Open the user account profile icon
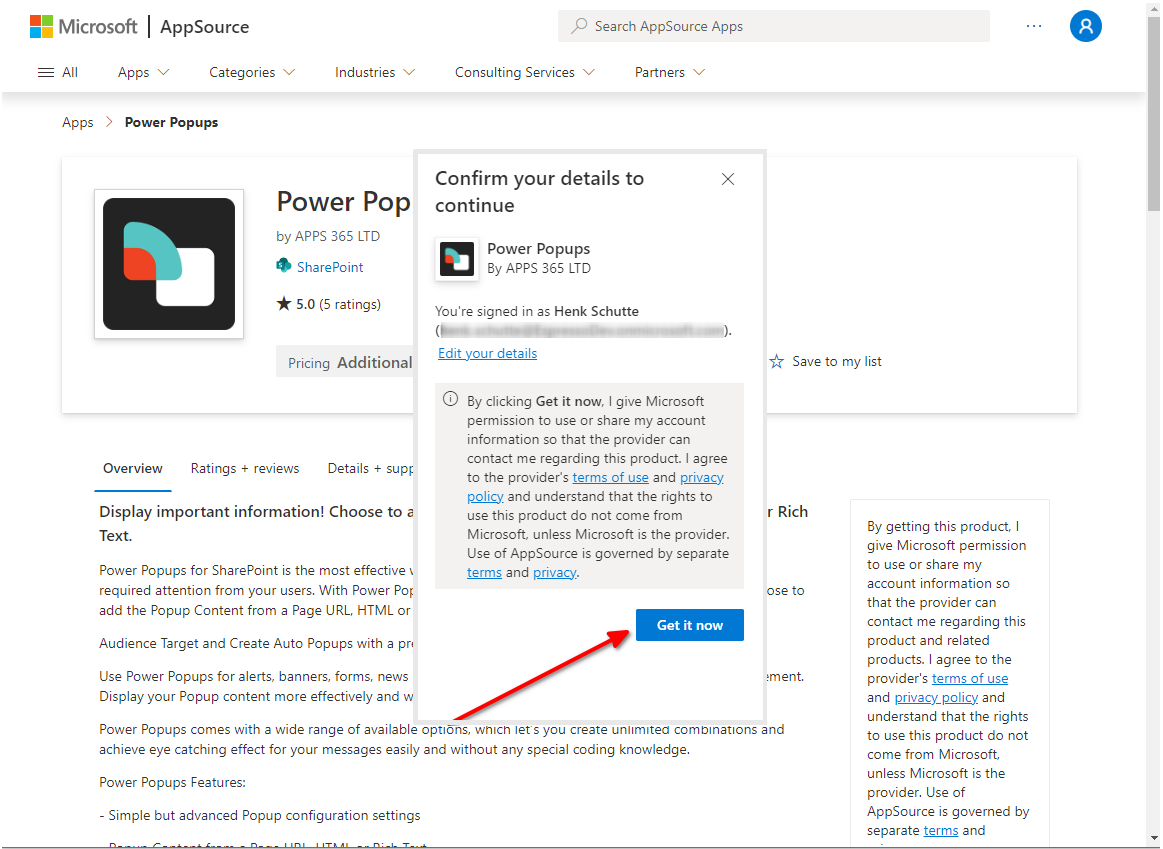This screenshot has height=849, width=1163. click(1085, 27)
